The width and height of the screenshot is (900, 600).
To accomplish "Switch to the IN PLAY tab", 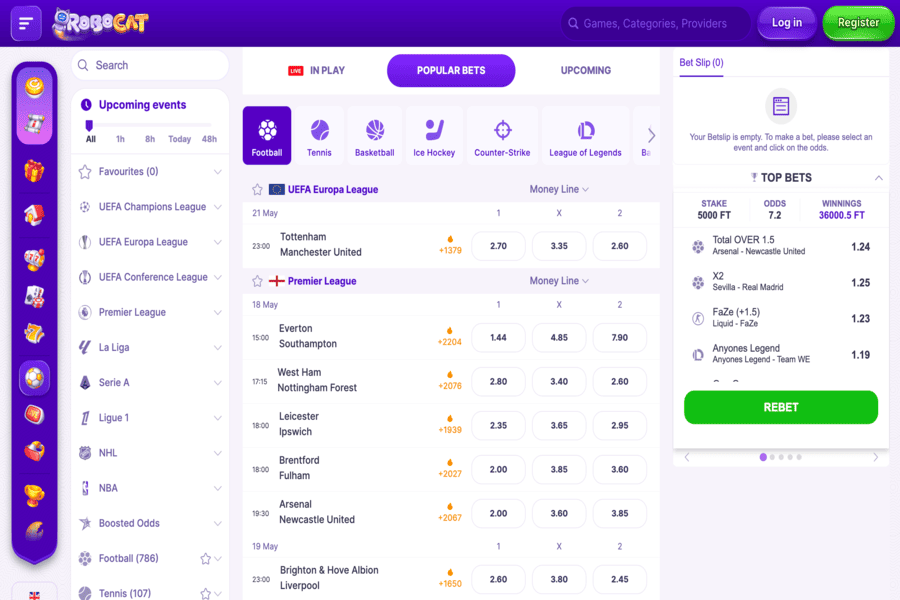I will tap(317, 71).
